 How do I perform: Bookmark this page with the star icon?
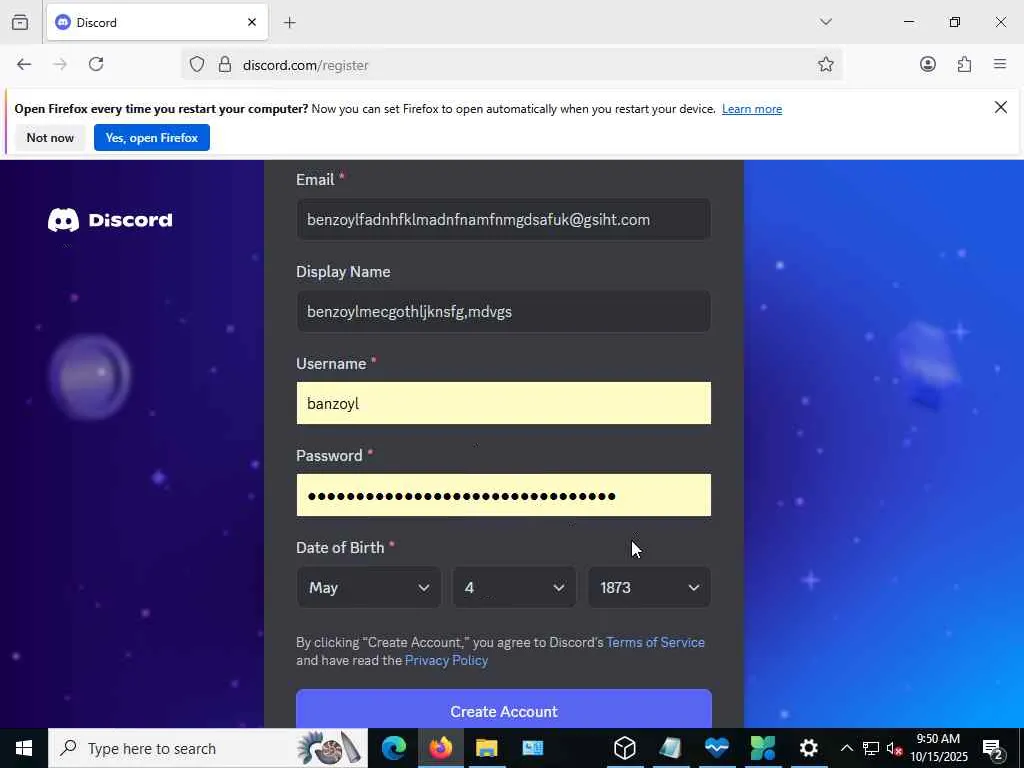coord(825,64)
